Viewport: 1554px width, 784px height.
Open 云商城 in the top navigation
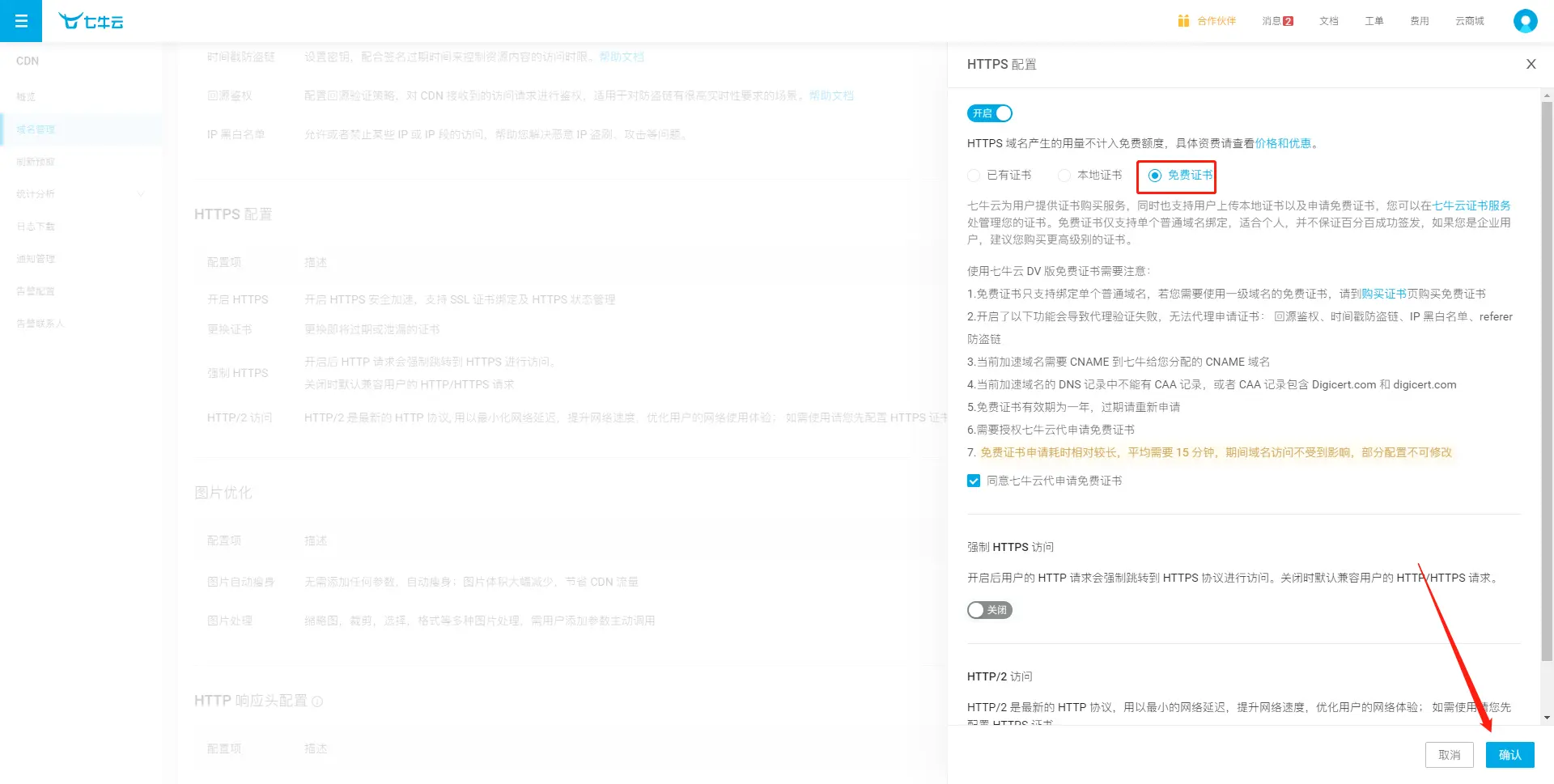pyautogui.click(x=1470, y=21)
